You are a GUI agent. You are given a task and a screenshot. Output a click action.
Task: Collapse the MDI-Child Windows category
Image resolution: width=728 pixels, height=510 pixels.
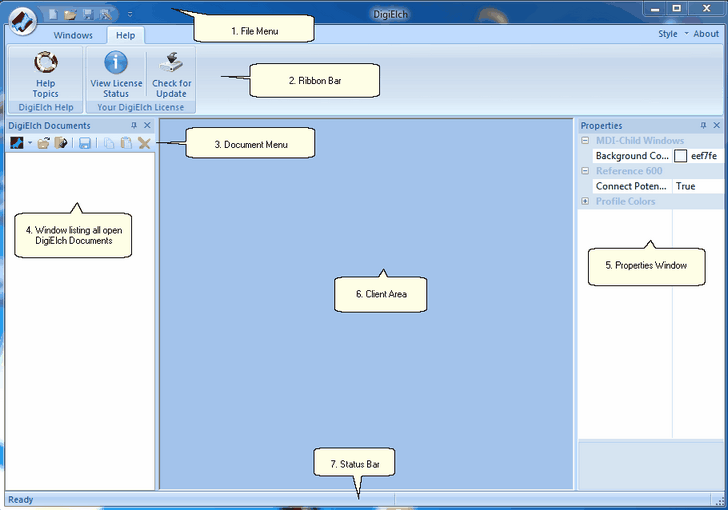click(x=585, y=140)
